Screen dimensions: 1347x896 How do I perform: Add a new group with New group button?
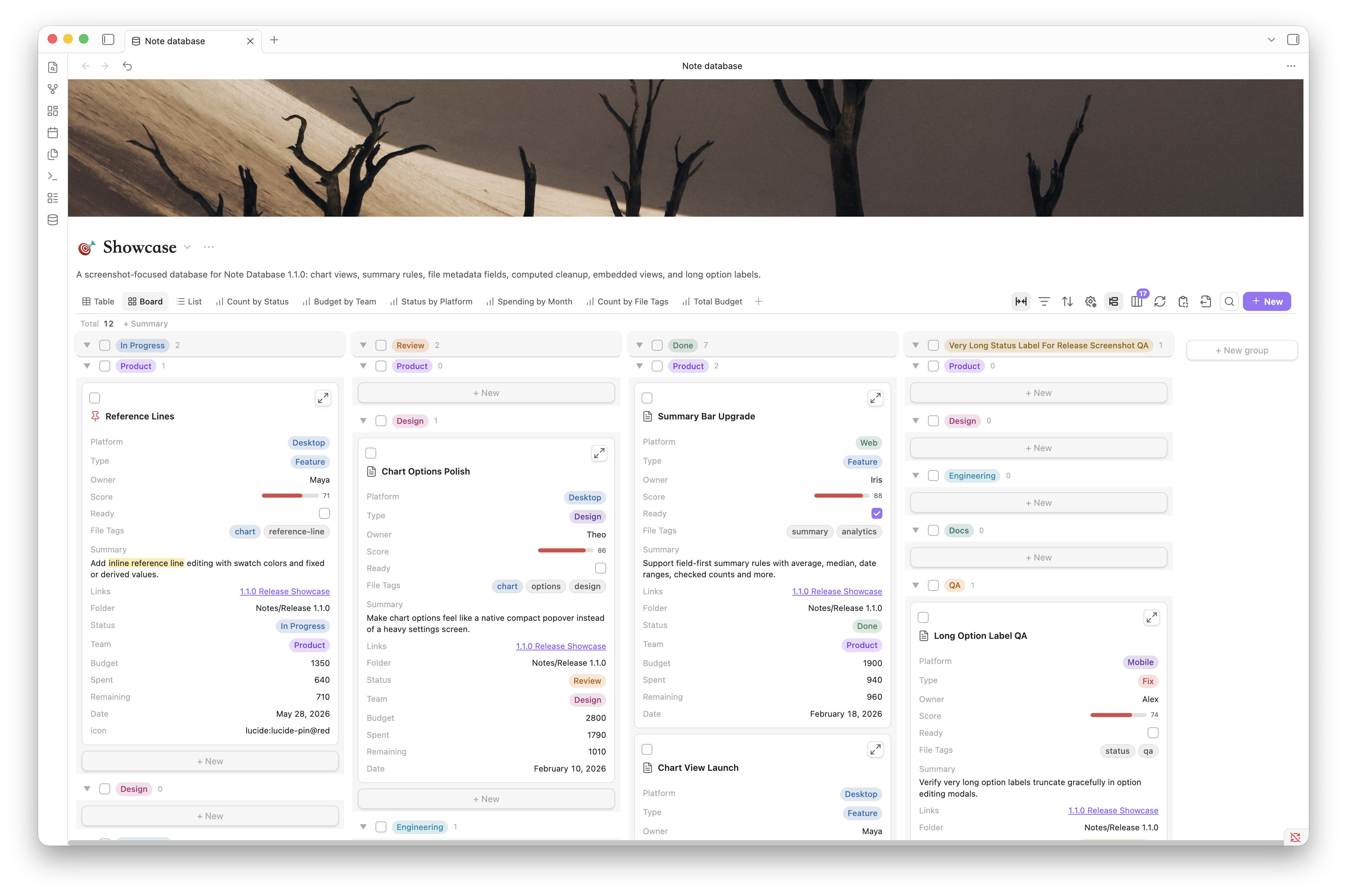[1241, 350]
